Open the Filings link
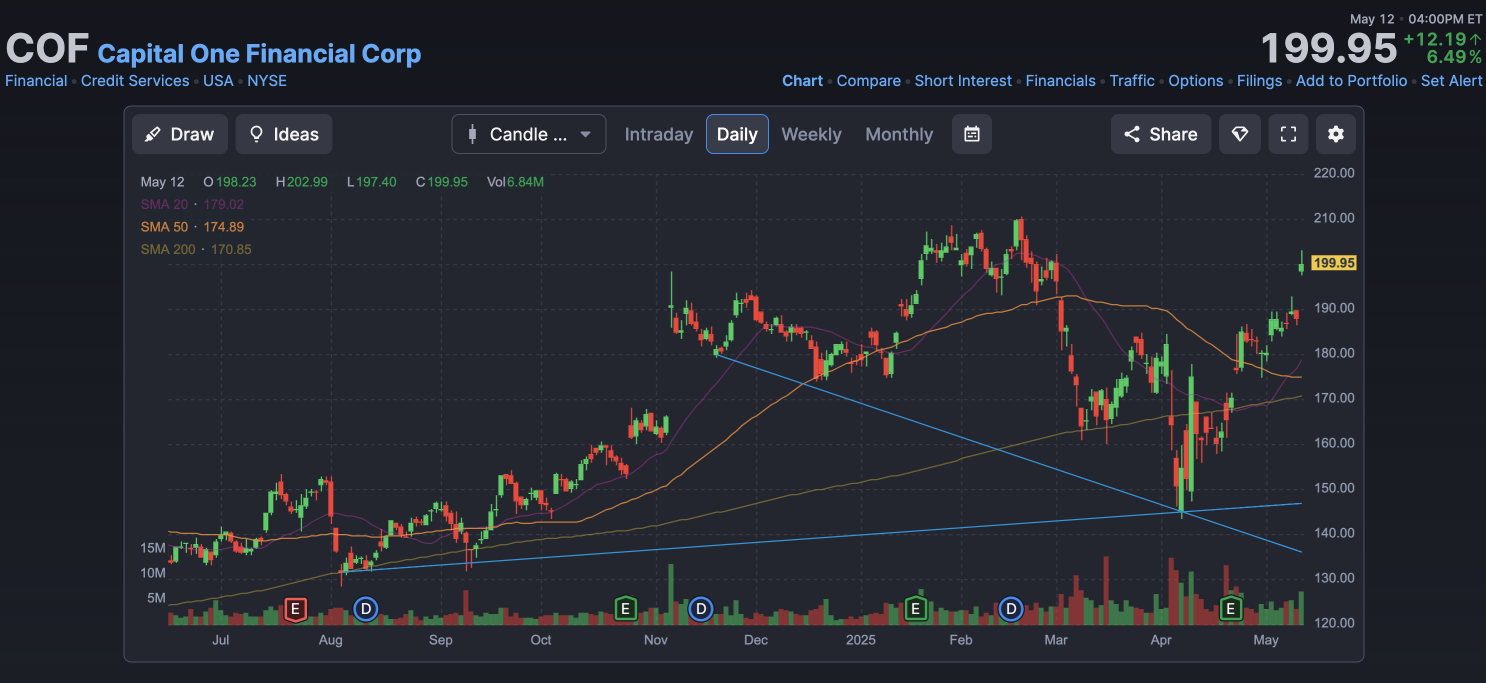 1259,81
